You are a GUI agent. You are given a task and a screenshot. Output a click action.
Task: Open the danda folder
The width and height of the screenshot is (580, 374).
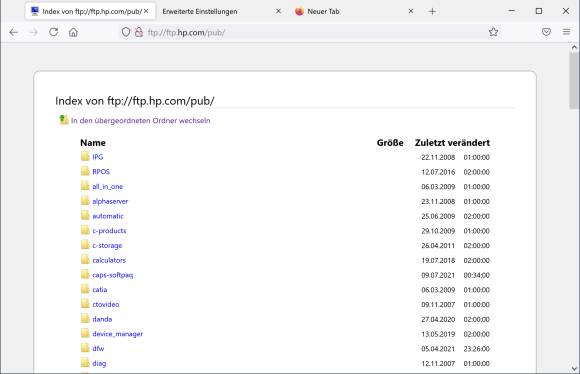(102, 319)
